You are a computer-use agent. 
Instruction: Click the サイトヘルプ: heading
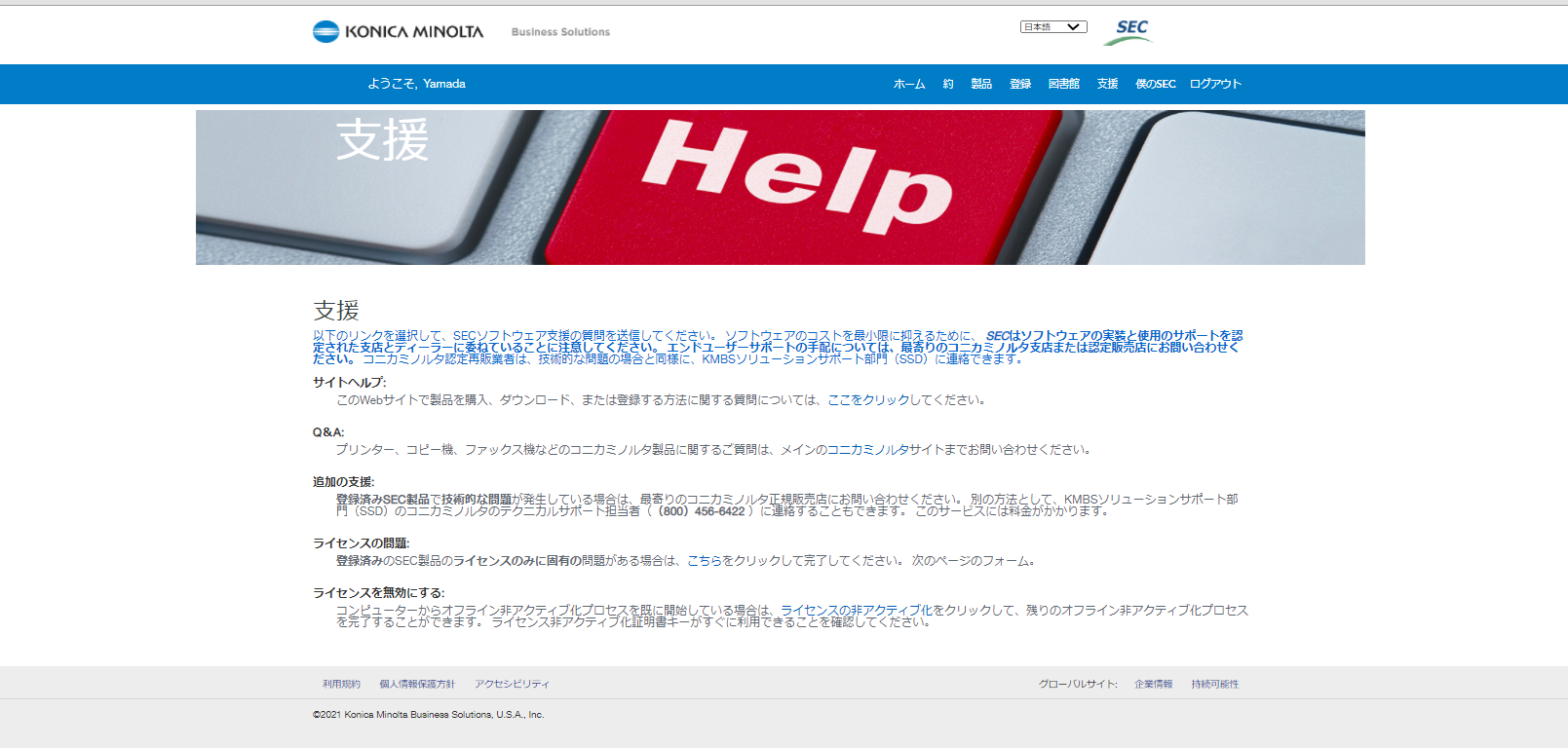pyautogui.click(x=349, y=383)
